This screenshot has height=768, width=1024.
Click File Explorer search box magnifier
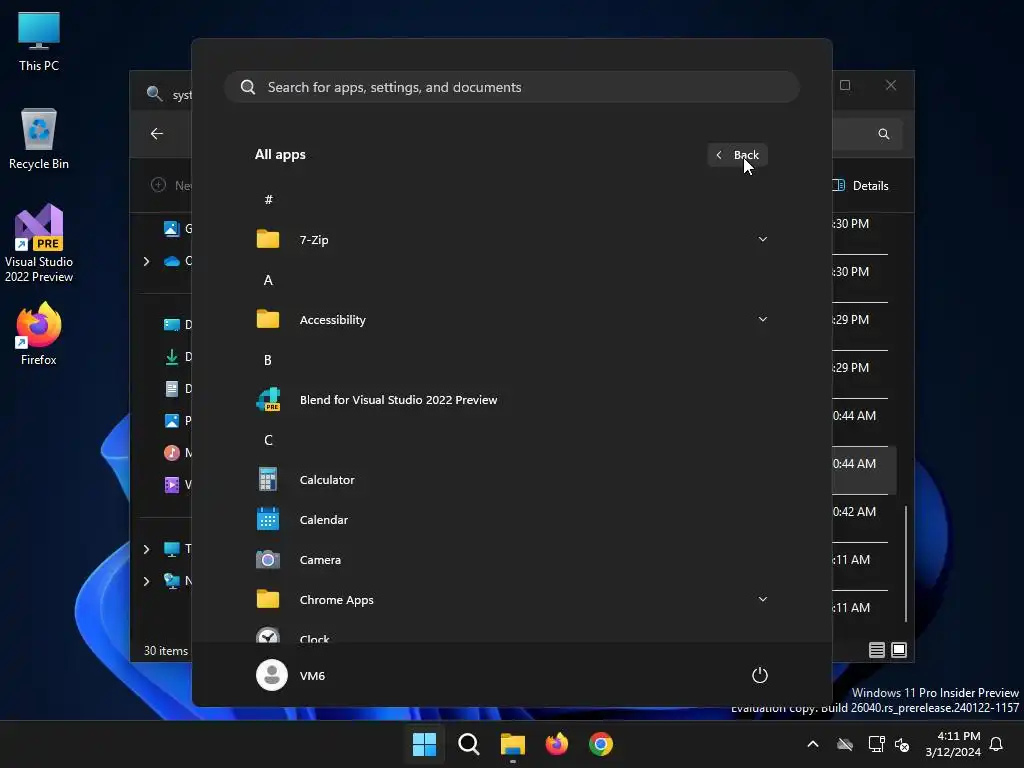point(884,134)
